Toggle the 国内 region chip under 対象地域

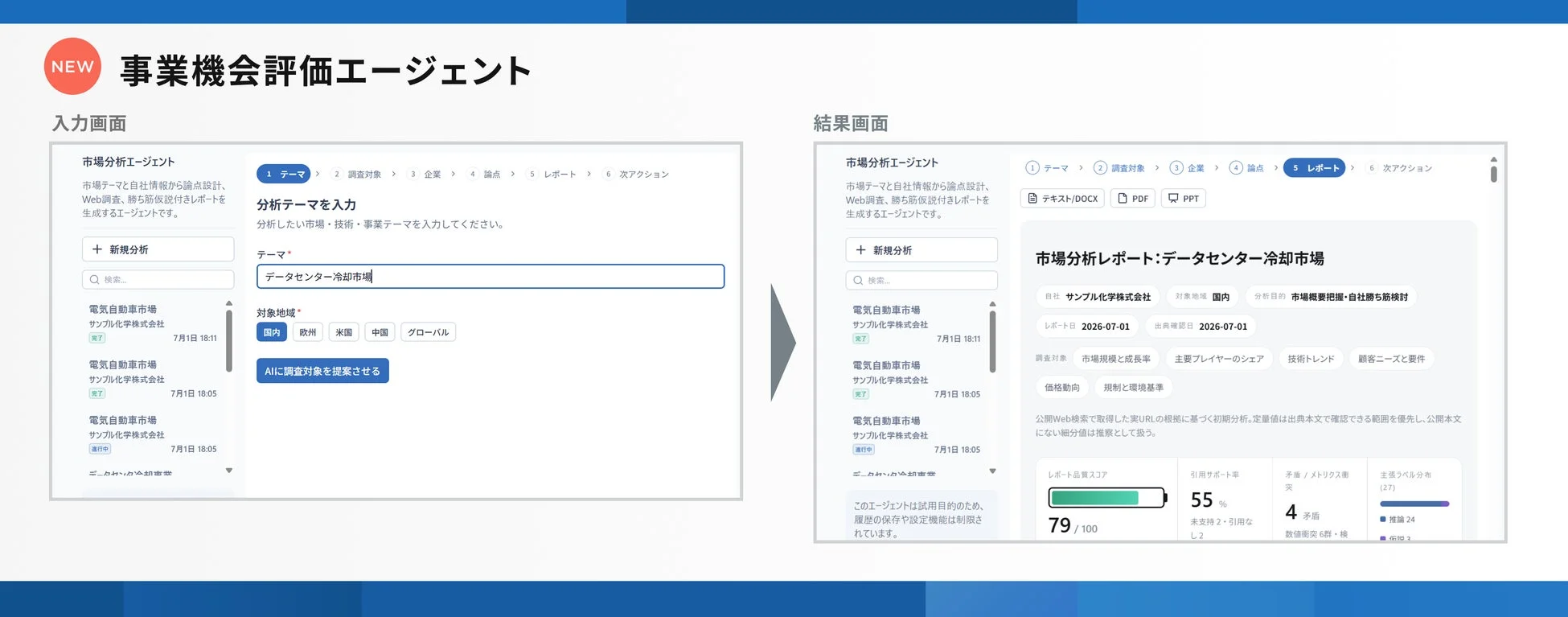[272, 332]
